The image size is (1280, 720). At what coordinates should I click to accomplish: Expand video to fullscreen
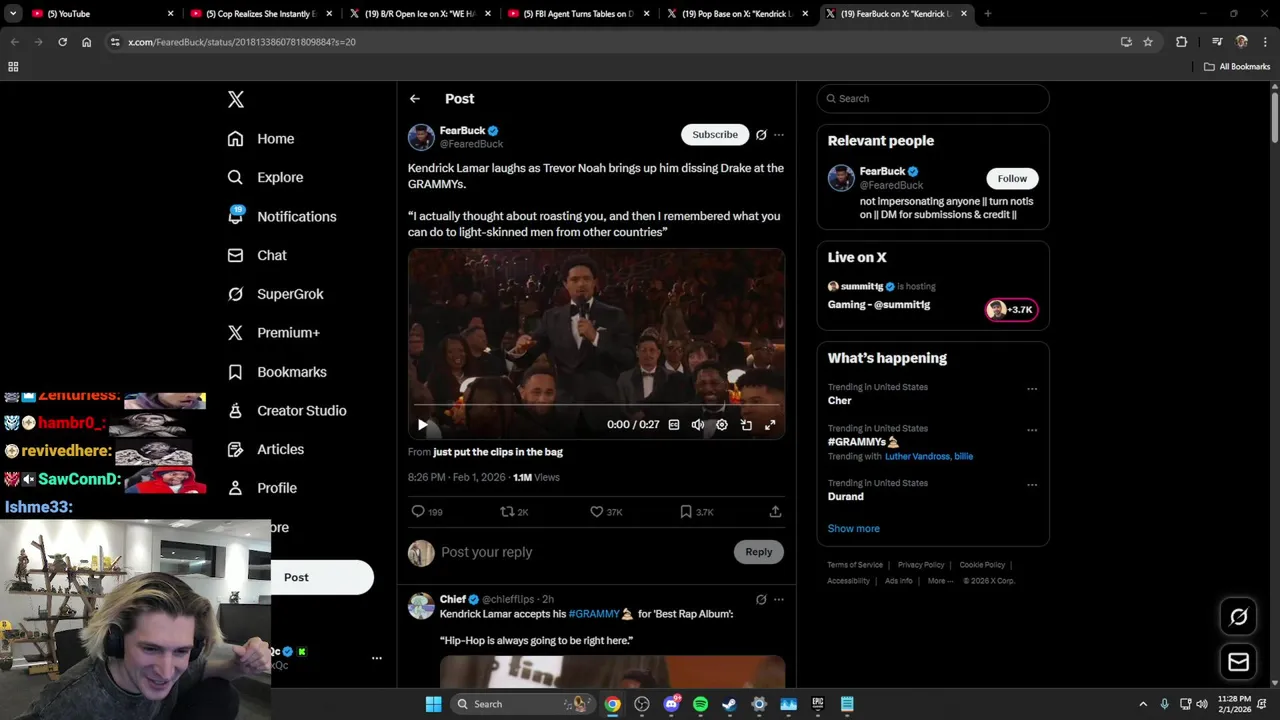[770, 425]
